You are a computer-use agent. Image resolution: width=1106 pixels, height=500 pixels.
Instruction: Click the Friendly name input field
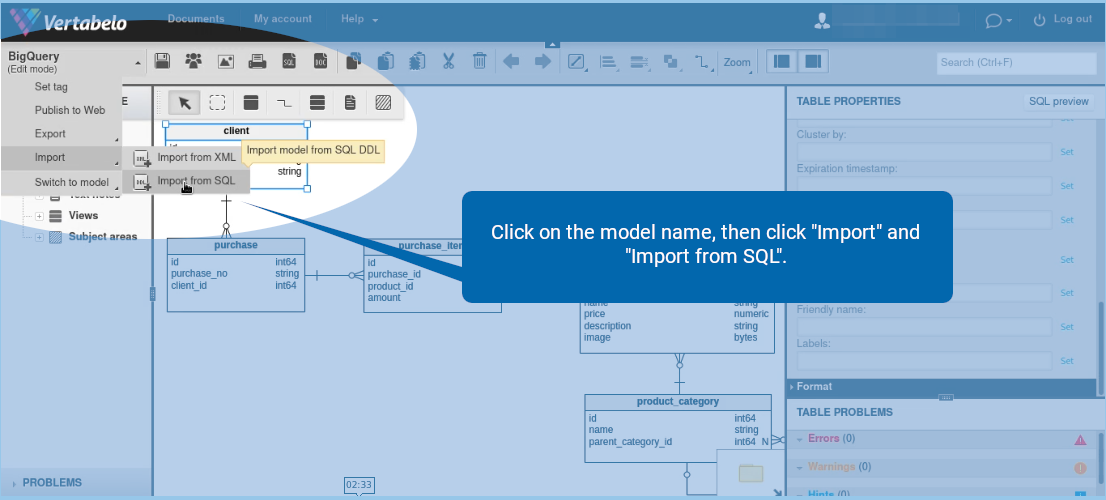[x=924, y=327]
